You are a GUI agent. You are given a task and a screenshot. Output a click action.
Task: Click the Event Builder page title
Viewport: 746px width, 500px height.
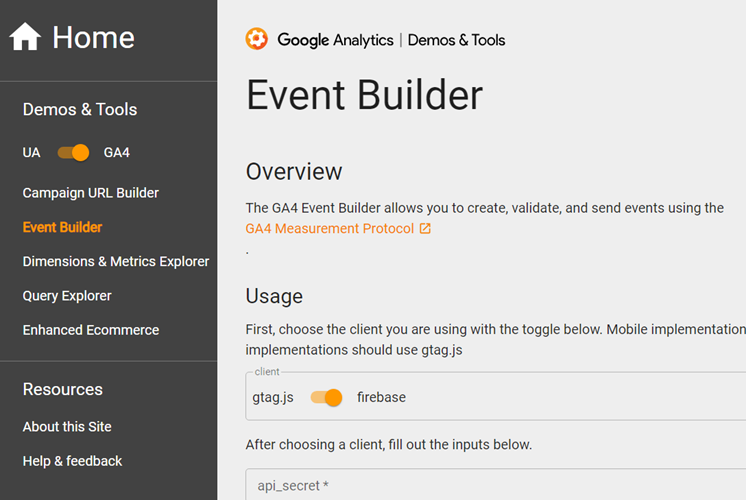point(364,95)
